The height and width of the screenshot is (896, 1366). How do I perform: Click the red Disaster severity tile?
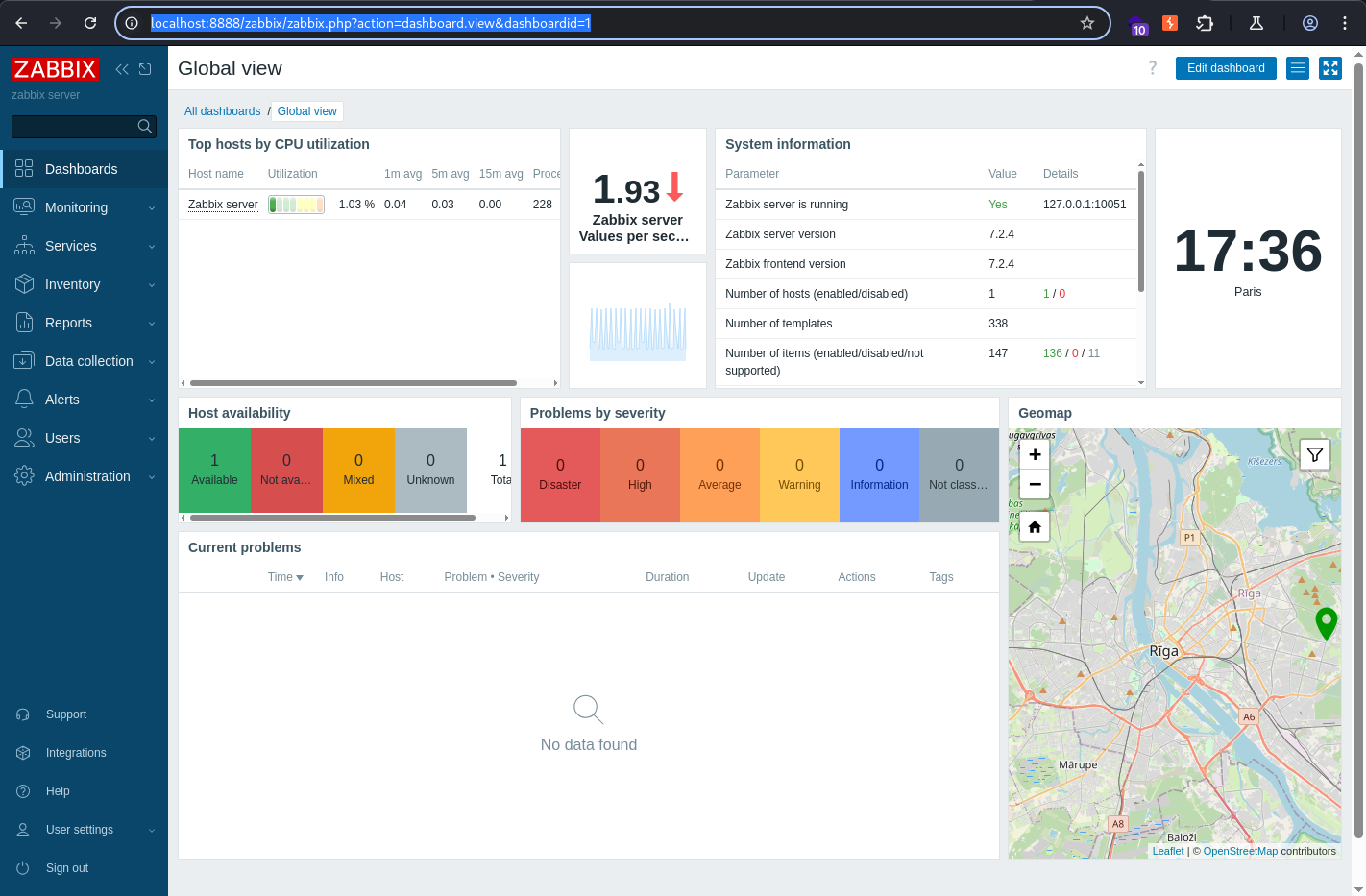point(560,475)
